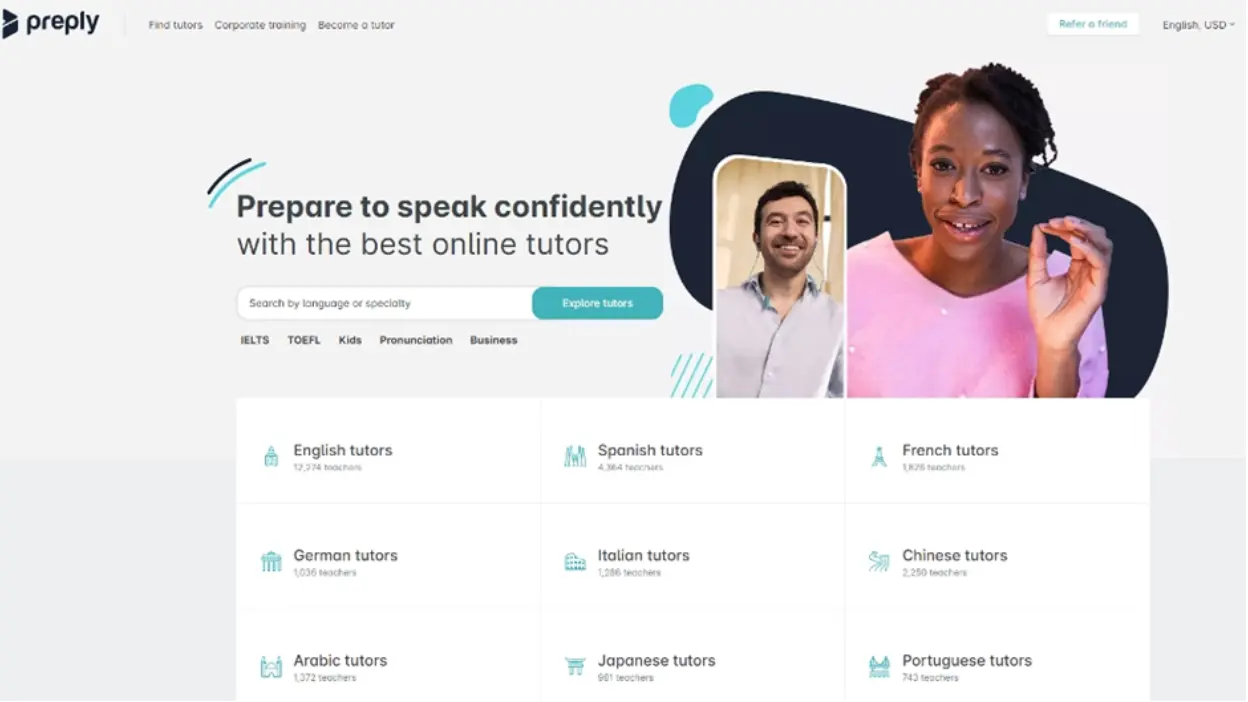
Task: Select the French tutors Eiffel Tower icon
Action: pos(879,457)
